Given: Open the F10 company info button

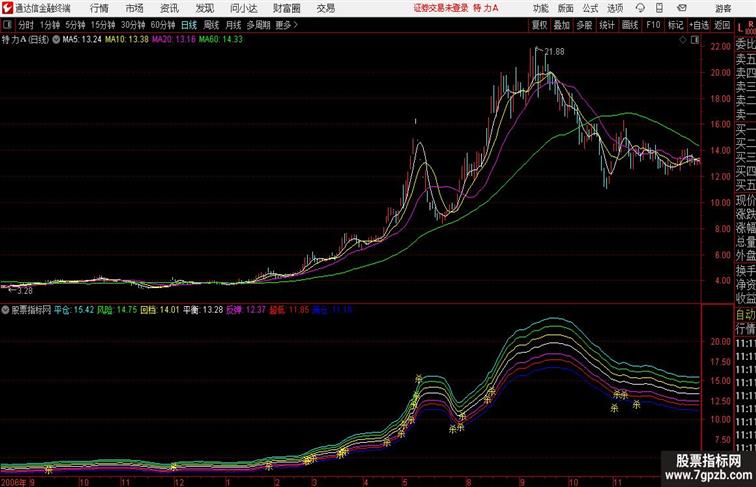Looking at the screenshot, I should 653,25.
